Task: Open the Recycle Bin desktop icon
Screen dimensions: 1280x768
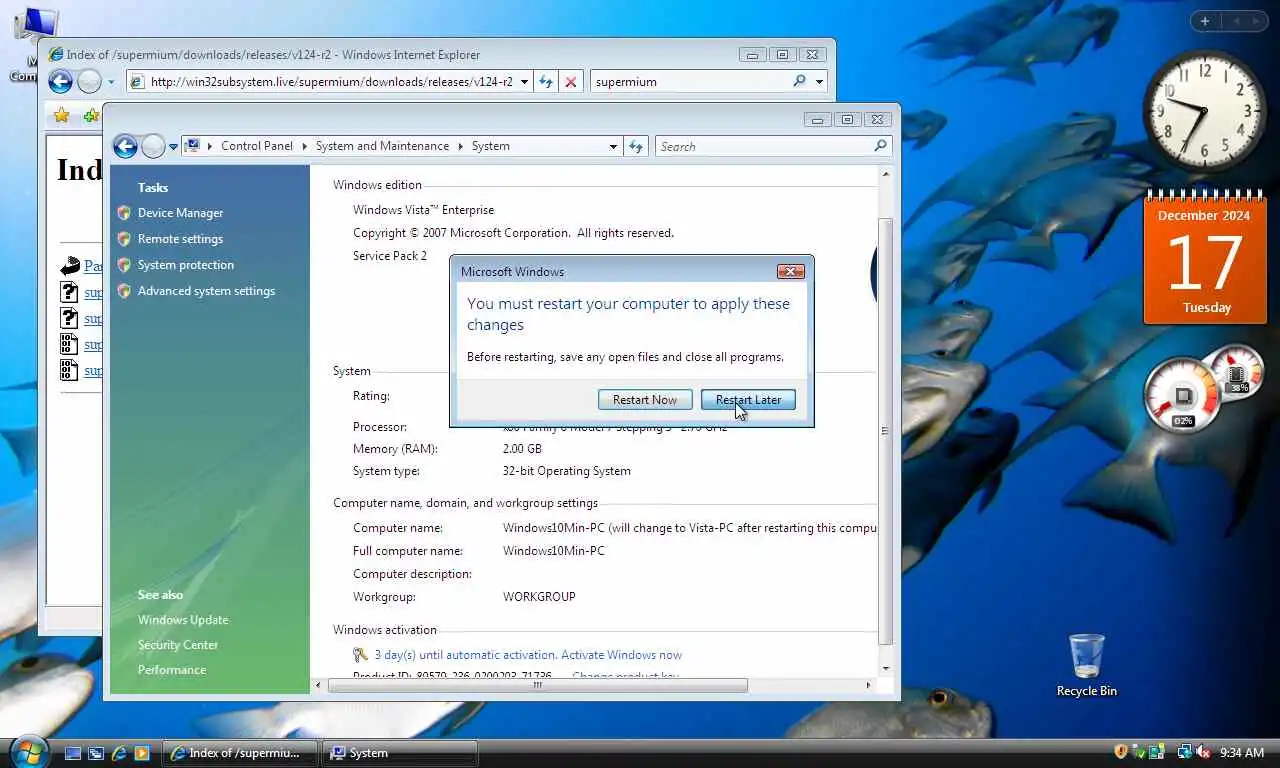Action: click(x=1086, y=665)
